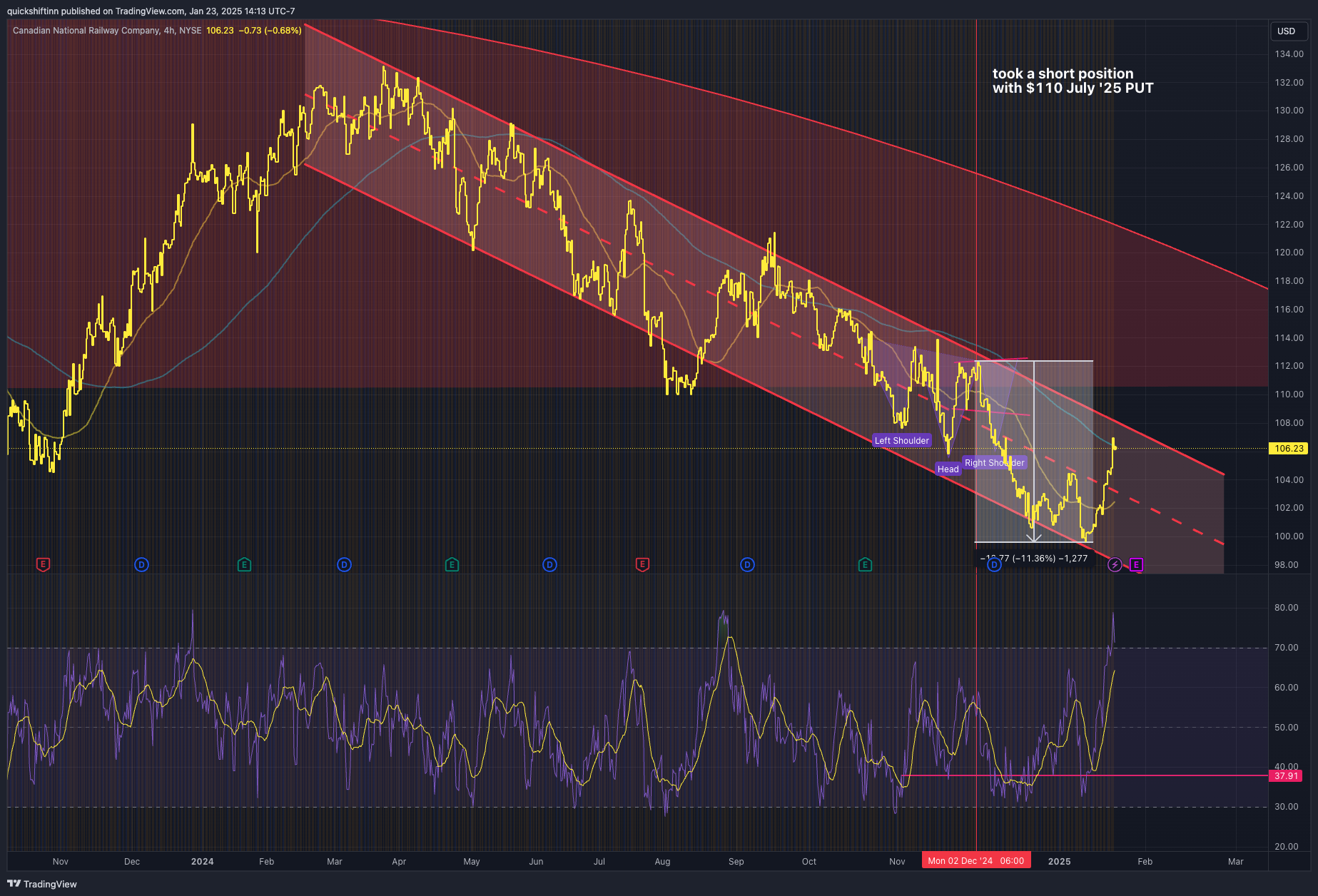
Task: Click the blue dividend marker near Jun 2024
Action: tap(549, 565)
